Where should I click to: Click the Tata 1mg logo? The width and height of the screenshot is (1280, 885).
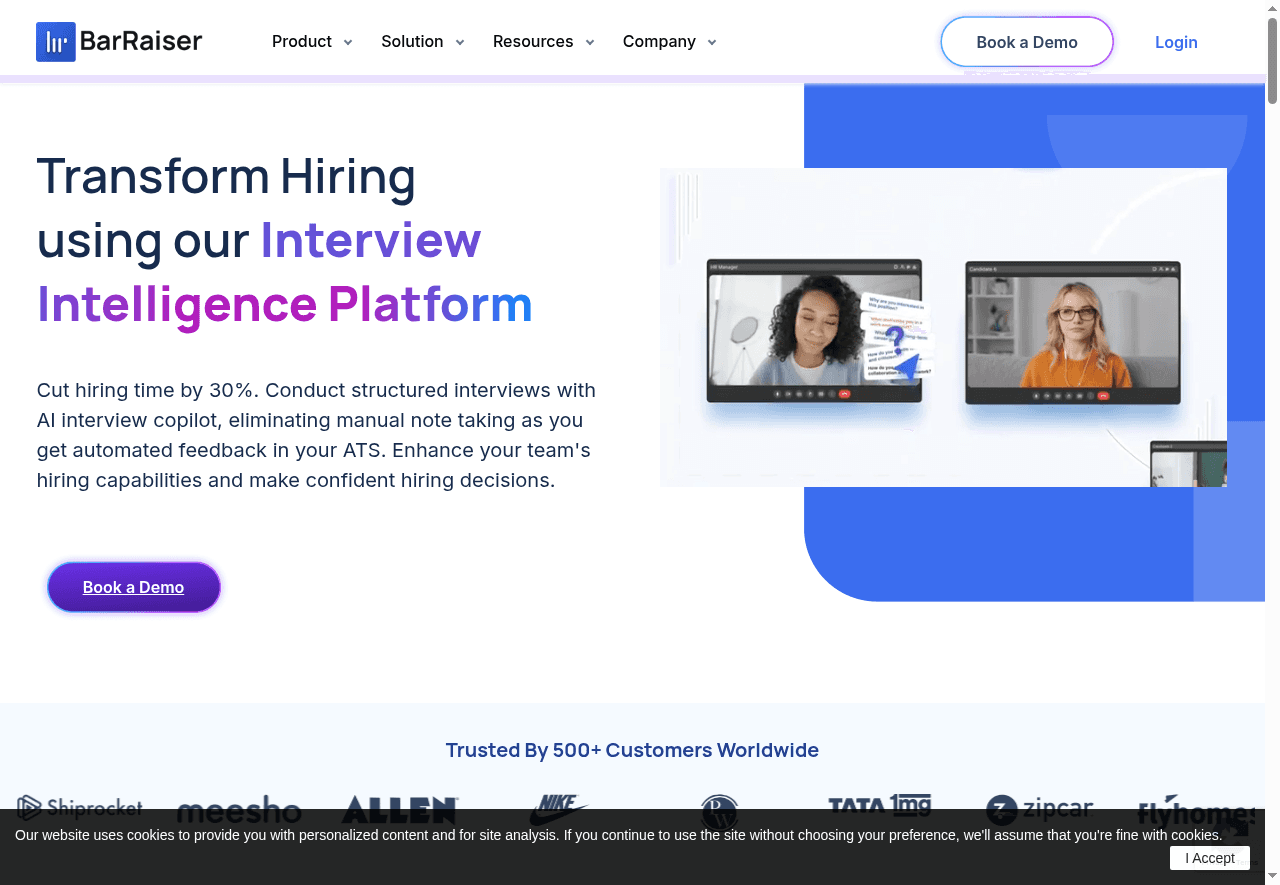point(879,804)
